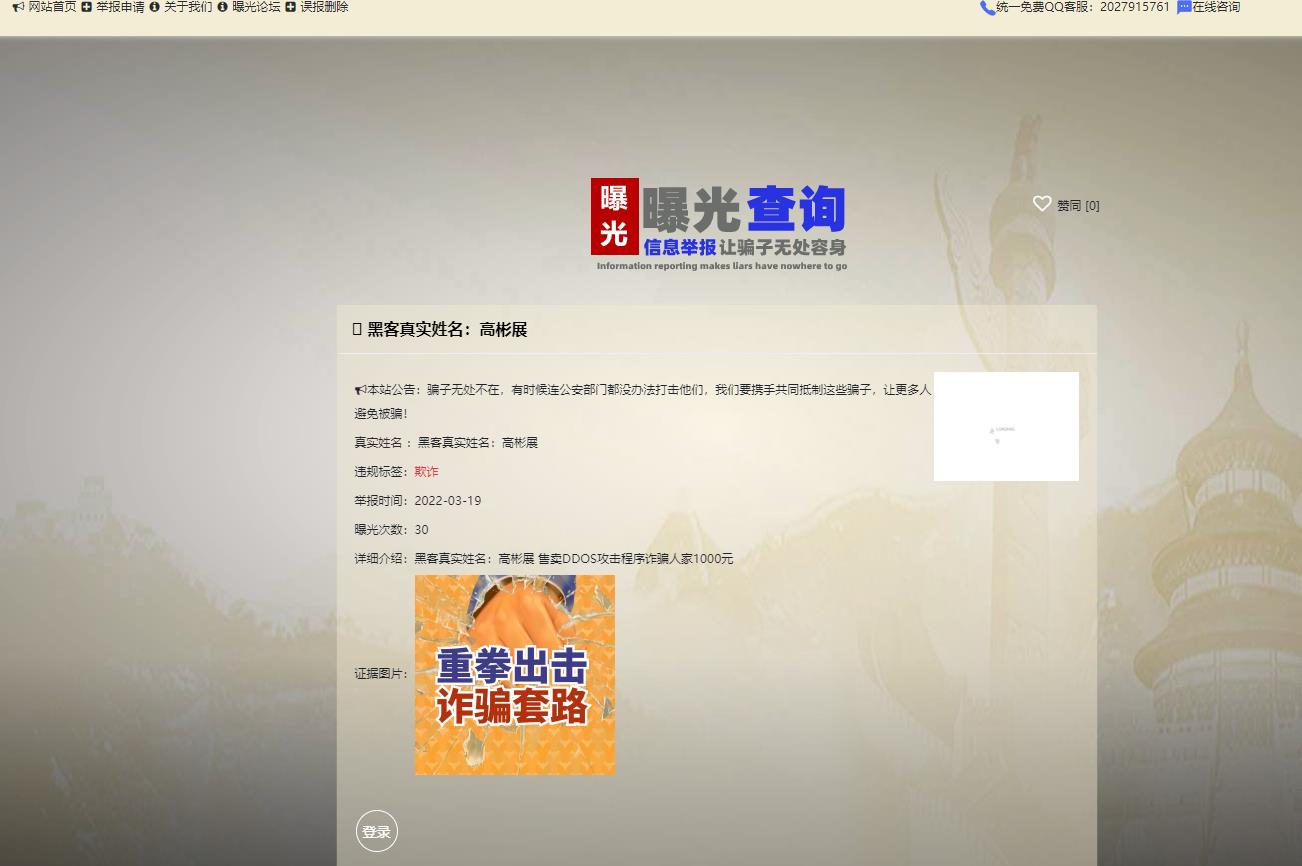The image size is (1302, 866).
Task: Click the info icon beside 关于我们
Action: (x=155, y=7)
